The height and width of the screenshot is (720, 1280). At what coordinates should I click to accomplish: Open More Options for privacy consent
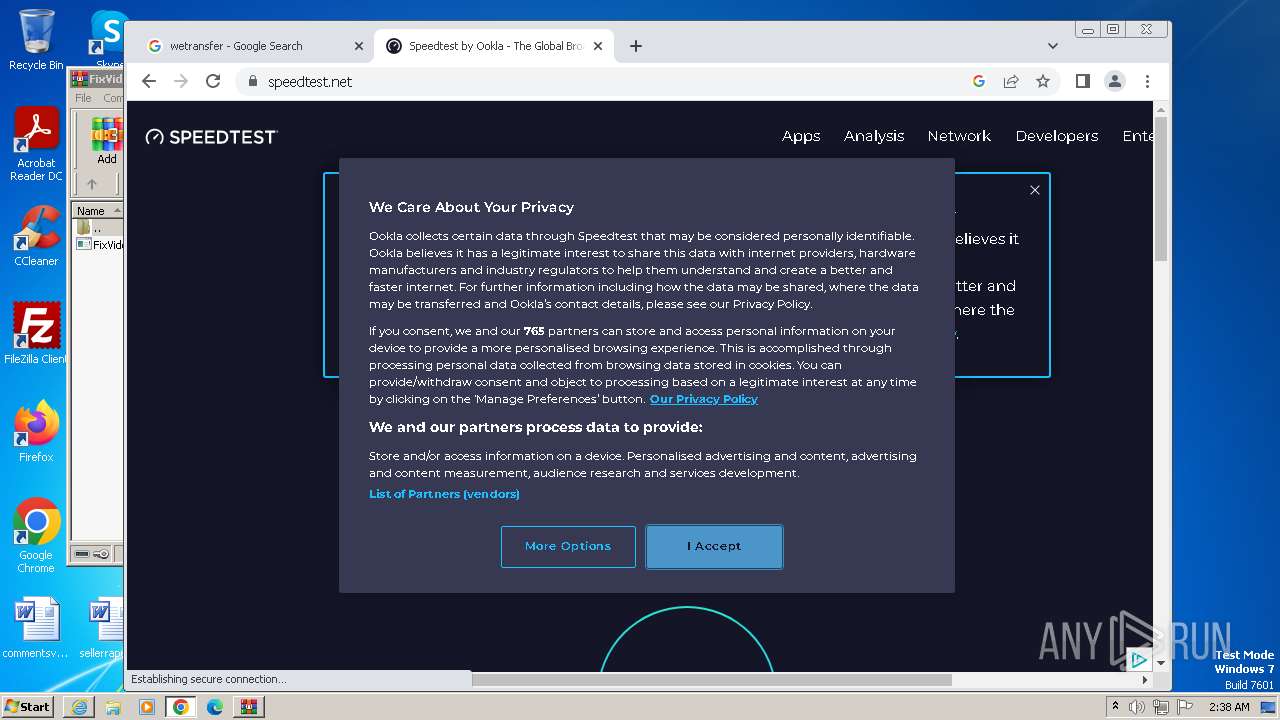[x=568, y=546]
